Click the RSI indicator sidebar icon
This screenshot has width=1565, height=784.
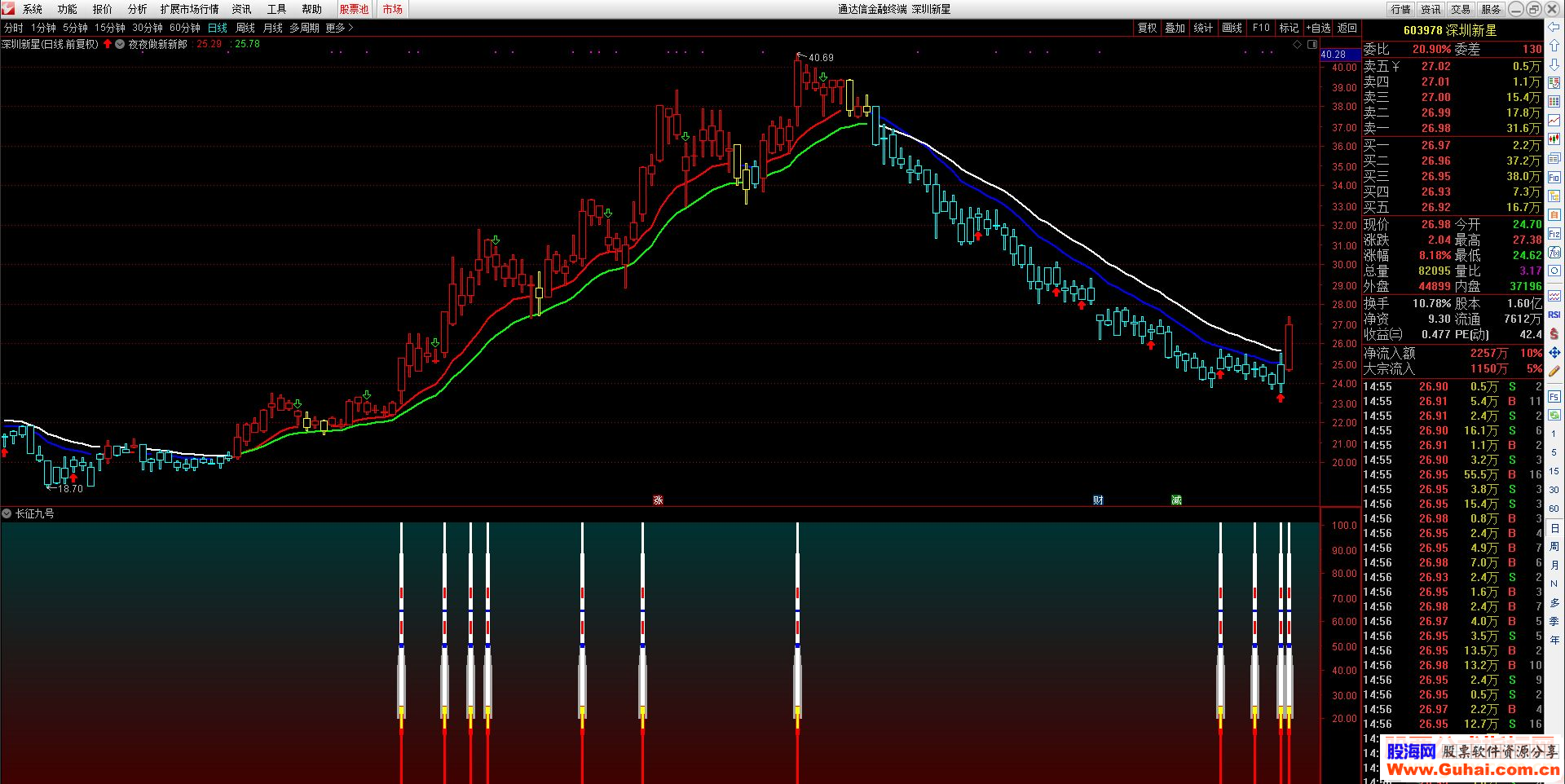tap(1554, 315)
